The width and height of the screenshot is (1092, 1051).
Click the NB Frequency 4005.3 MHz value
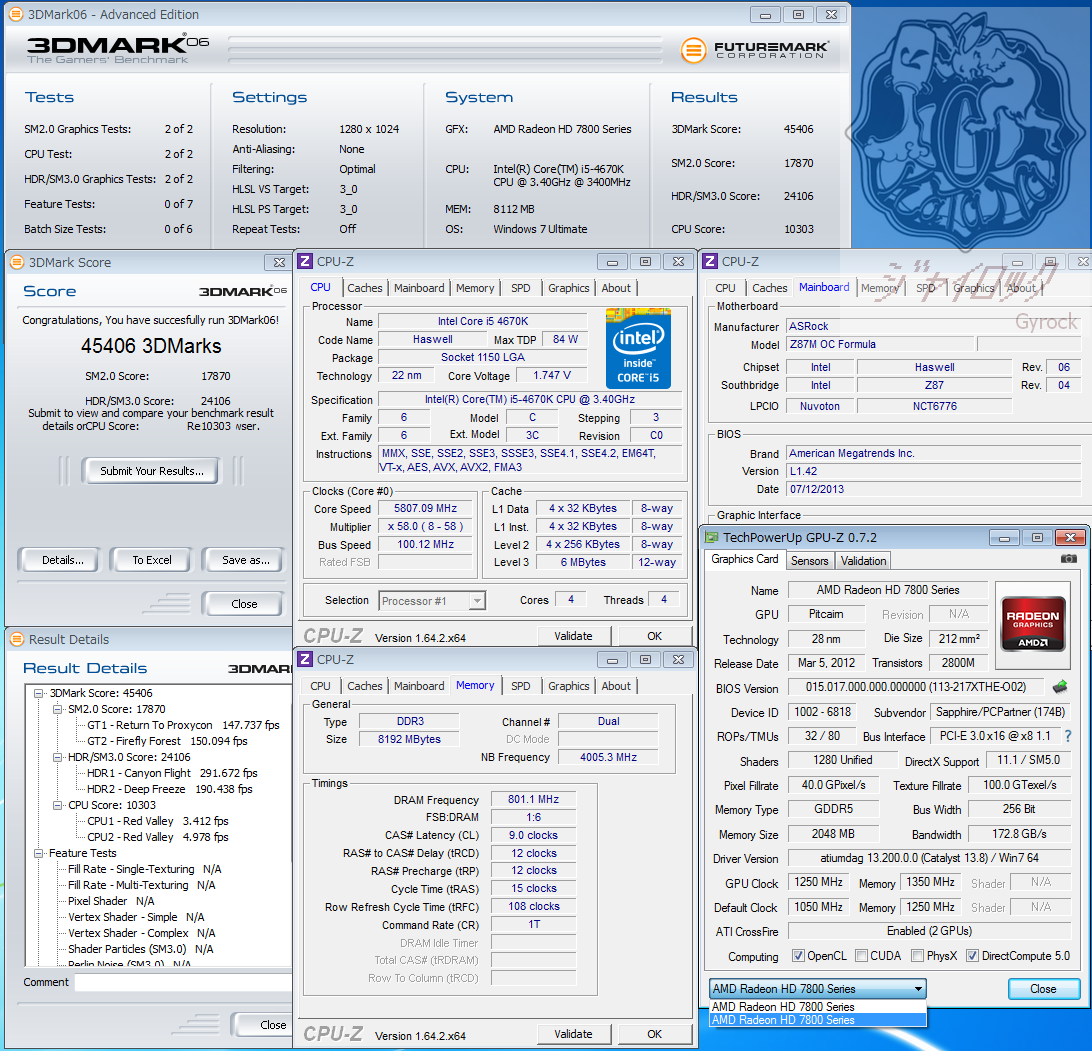(x=608, y=757)
